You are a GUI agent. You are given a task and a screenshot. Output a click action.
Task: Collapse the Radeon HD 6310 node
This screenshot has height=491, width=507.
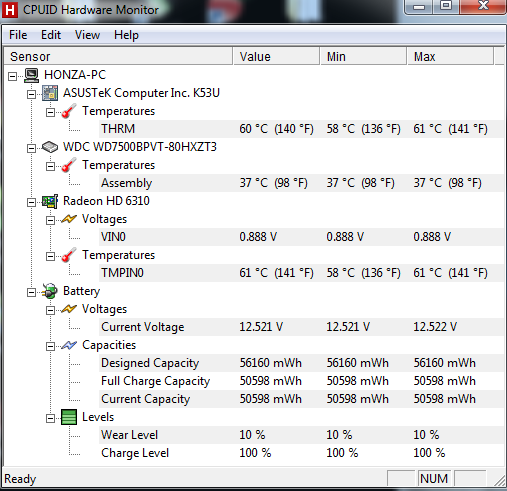pos(31,202)
